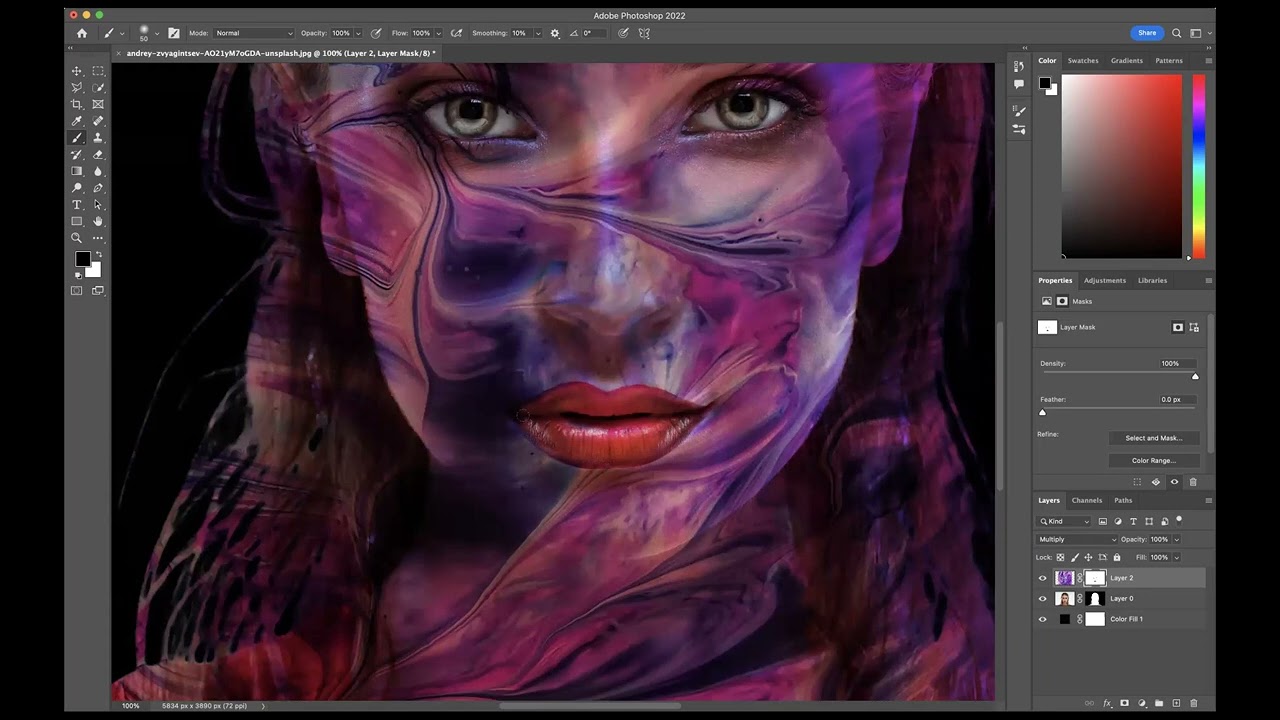Swap foreground and background colors
The image size is (1280, 720).
click(97, 255)
